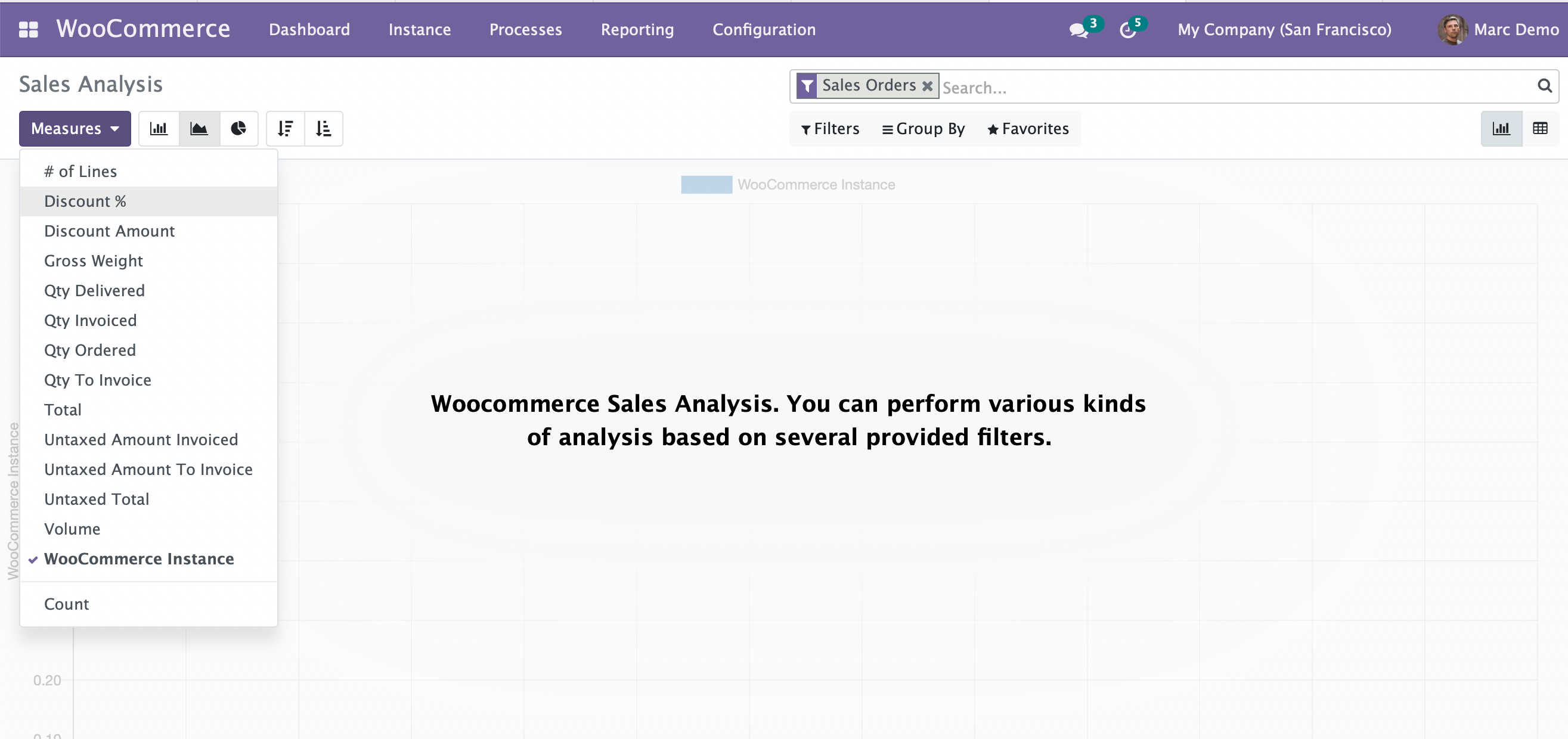
Task: Open the apps grid menu icon
Action: 28,29
